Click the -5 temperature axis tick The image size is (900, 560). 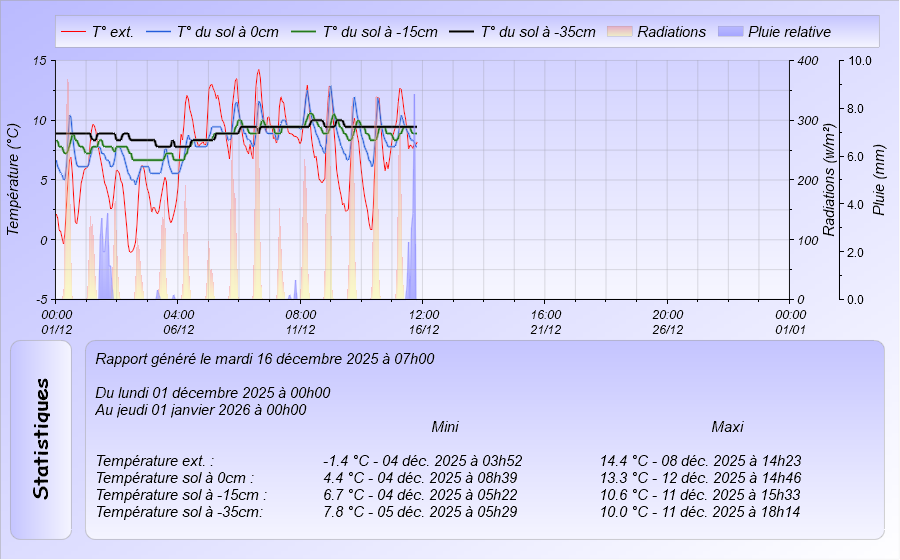(42, 300)
